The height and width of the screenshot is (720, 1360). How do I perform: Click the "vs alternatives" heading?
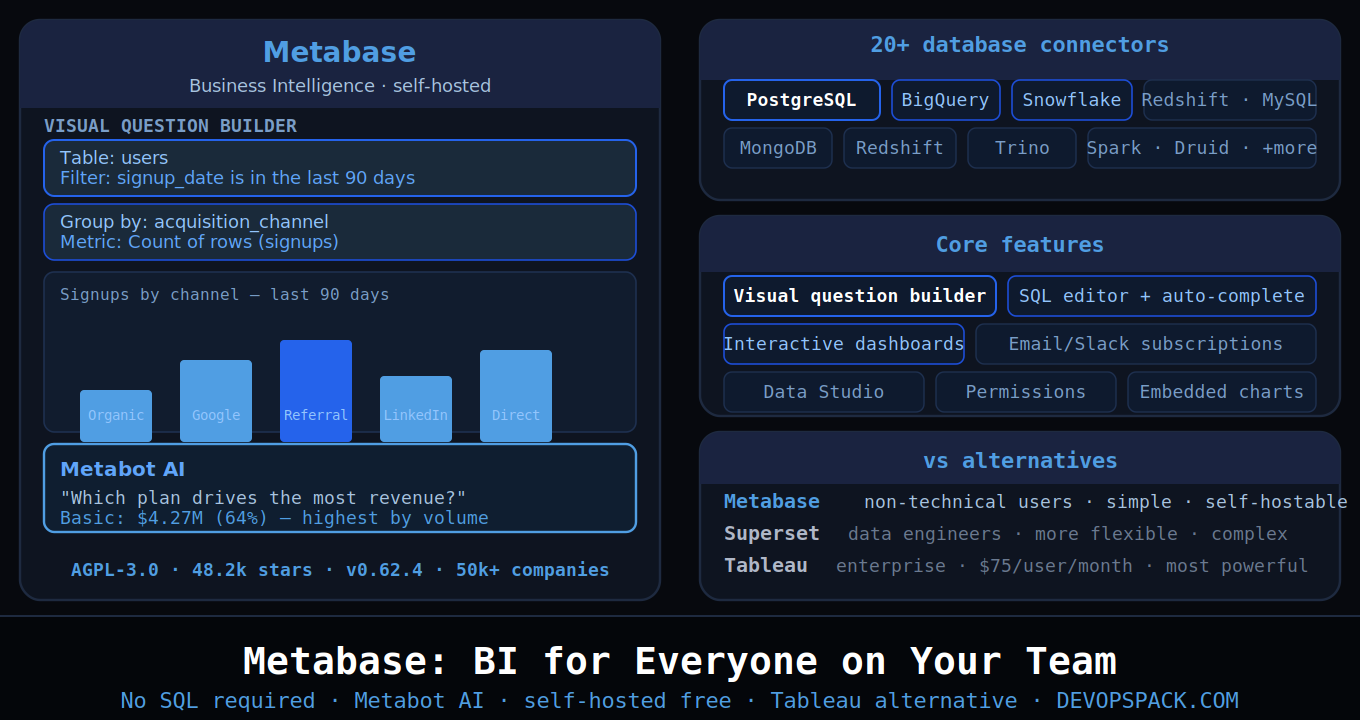tap(1020, 461)
